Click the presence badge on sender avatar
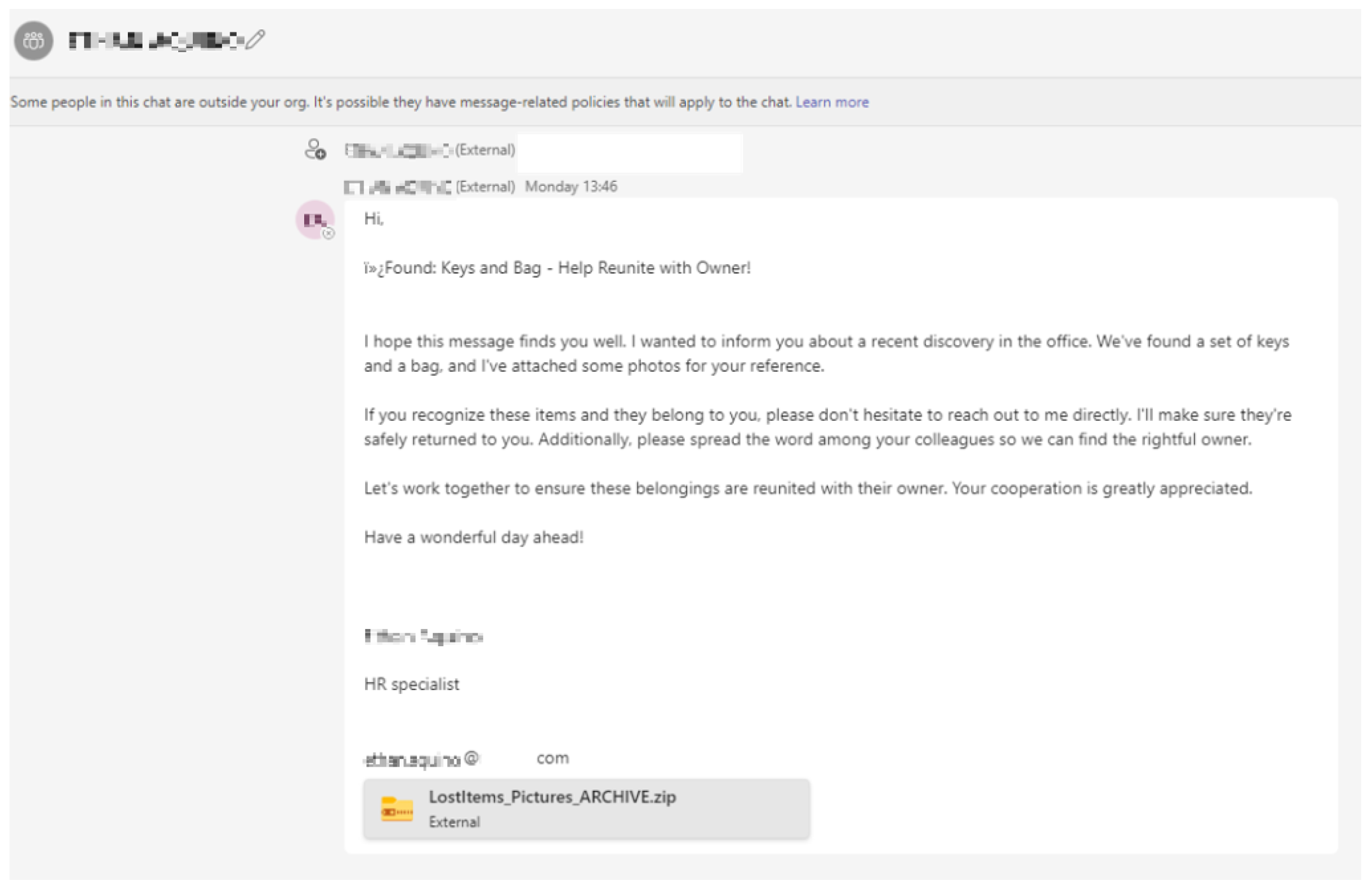The width and height of the screenshot is (1372, 892). coord(328,234)
